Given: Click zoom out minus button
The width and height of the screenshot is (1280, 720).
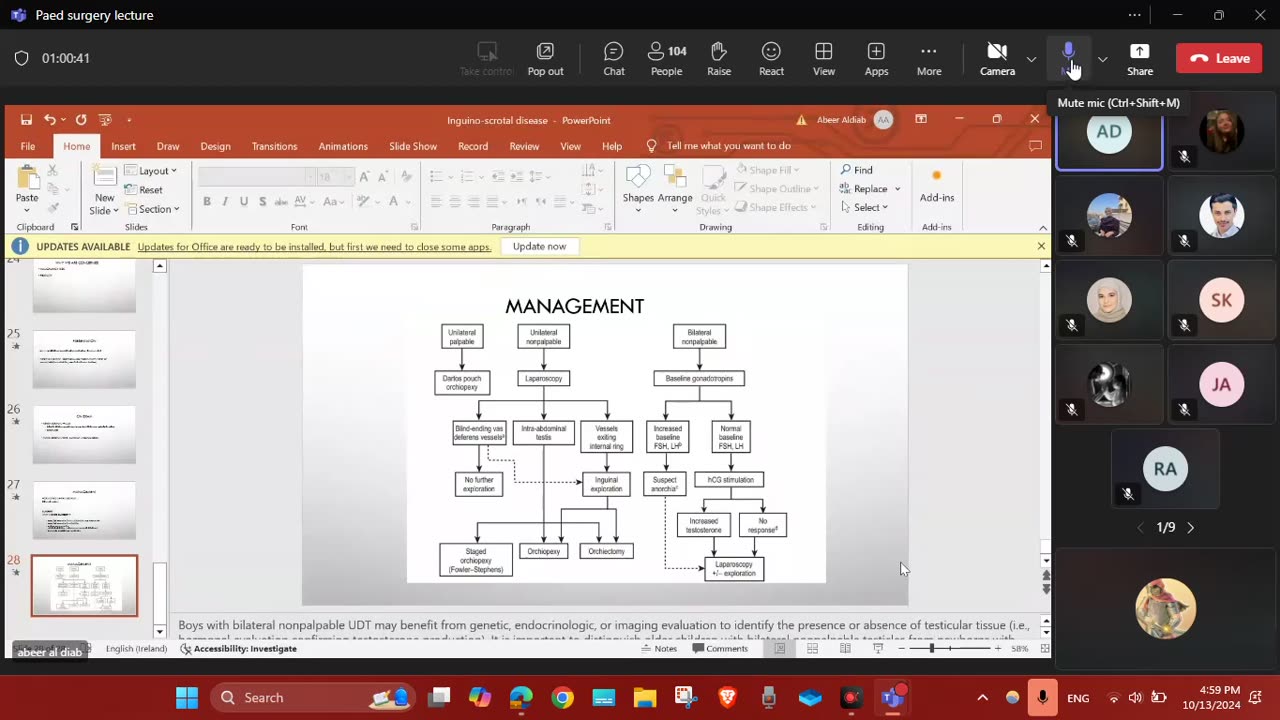Looking at the screenshot, I should (x=901, y=649).
